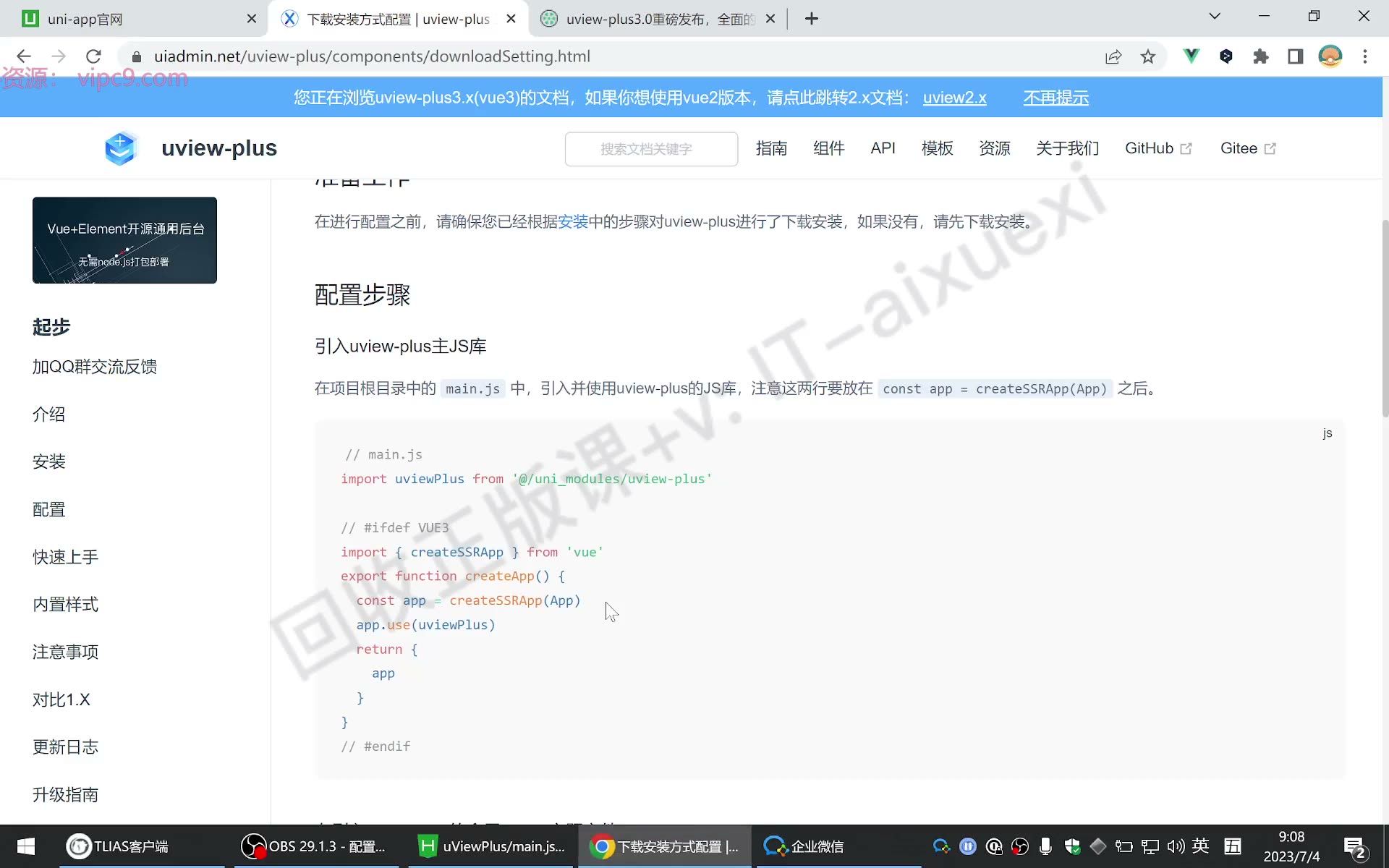Open the taskbar notification center icon
This screenshot has width=1389, height=868.
[1354, 847]
